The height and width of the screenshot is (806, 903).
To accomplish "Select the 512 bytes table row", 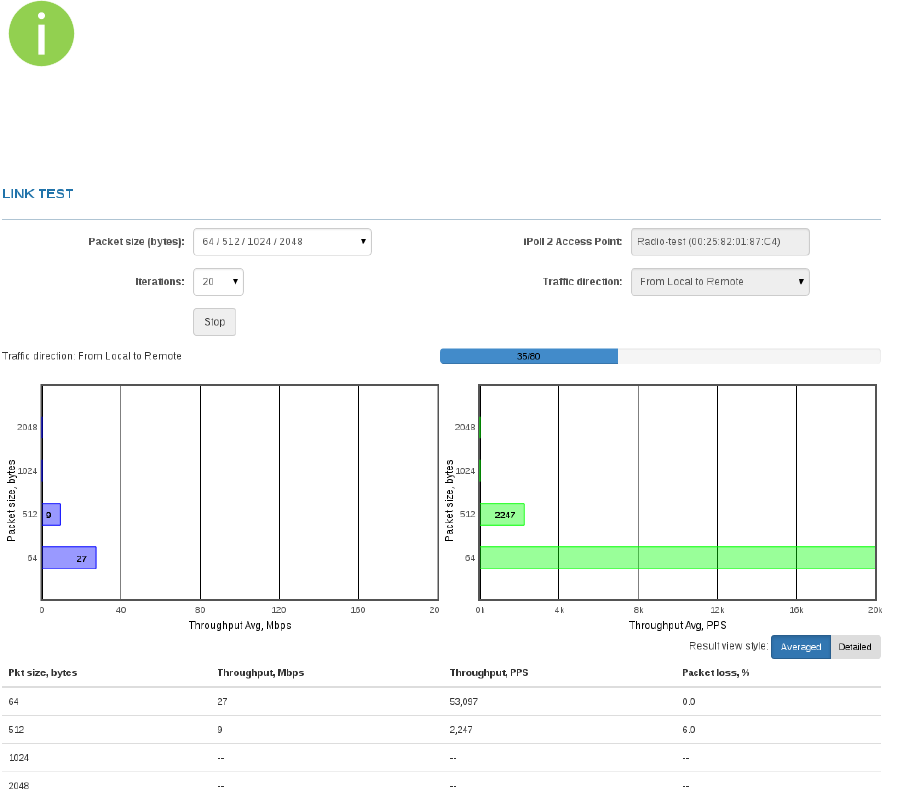I will click(x=441, y=729).
